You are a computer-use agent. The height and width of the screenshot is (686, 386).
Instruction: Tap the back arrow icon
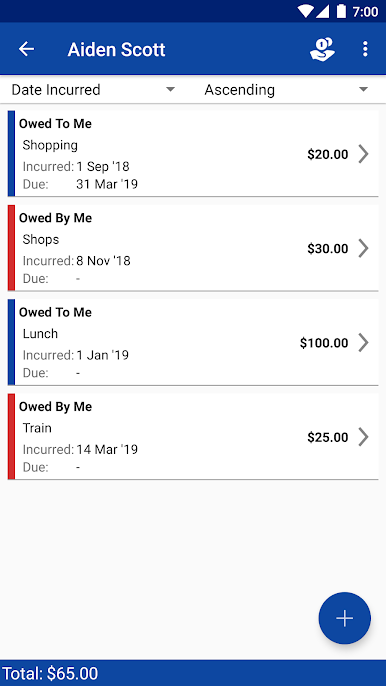[x=26, y=49]
